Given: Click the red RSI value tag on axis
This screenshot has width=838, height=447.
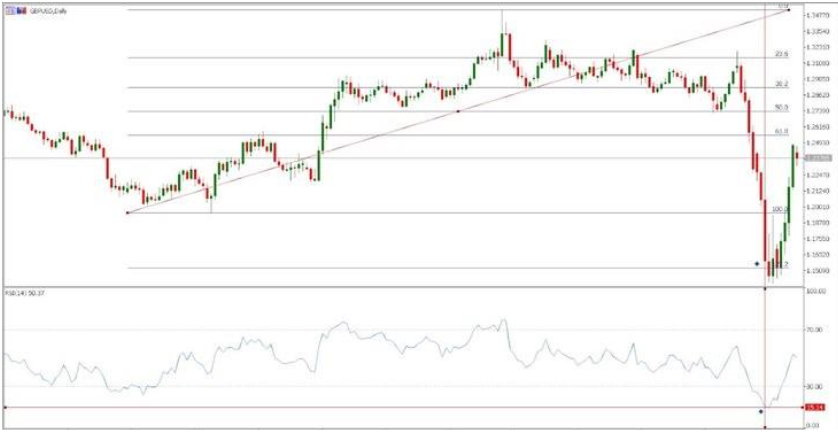Looking at the screenshot, I should click(817, 407).
